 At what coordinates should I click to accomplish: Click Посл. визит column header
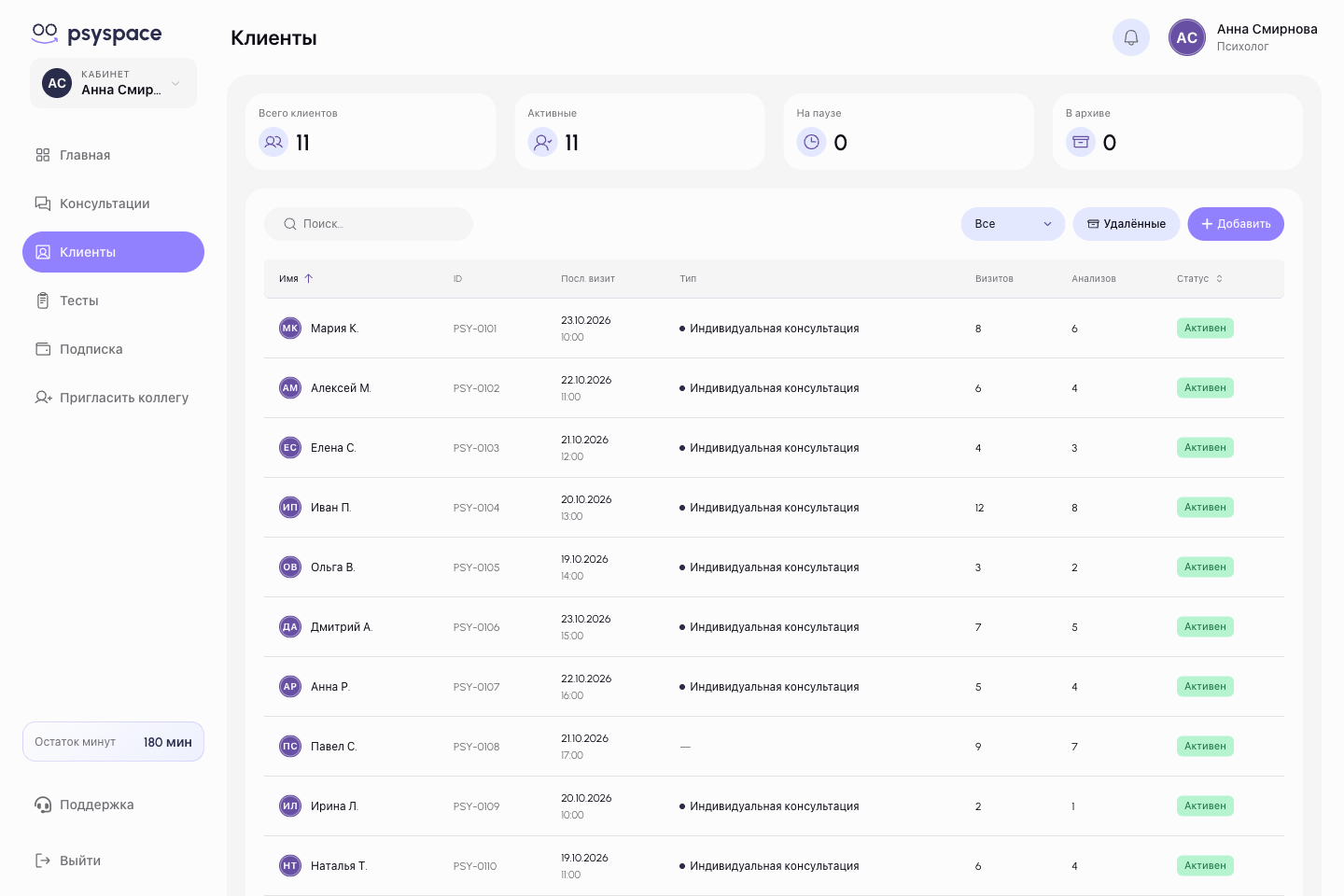point(588,279)
